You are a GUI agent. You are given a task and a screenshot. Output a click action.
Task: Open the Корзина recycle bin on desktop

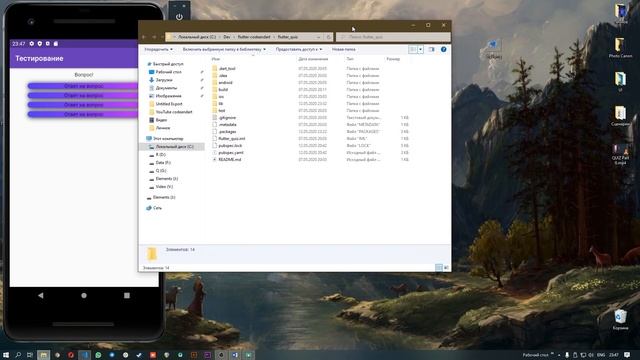point(620,320)
